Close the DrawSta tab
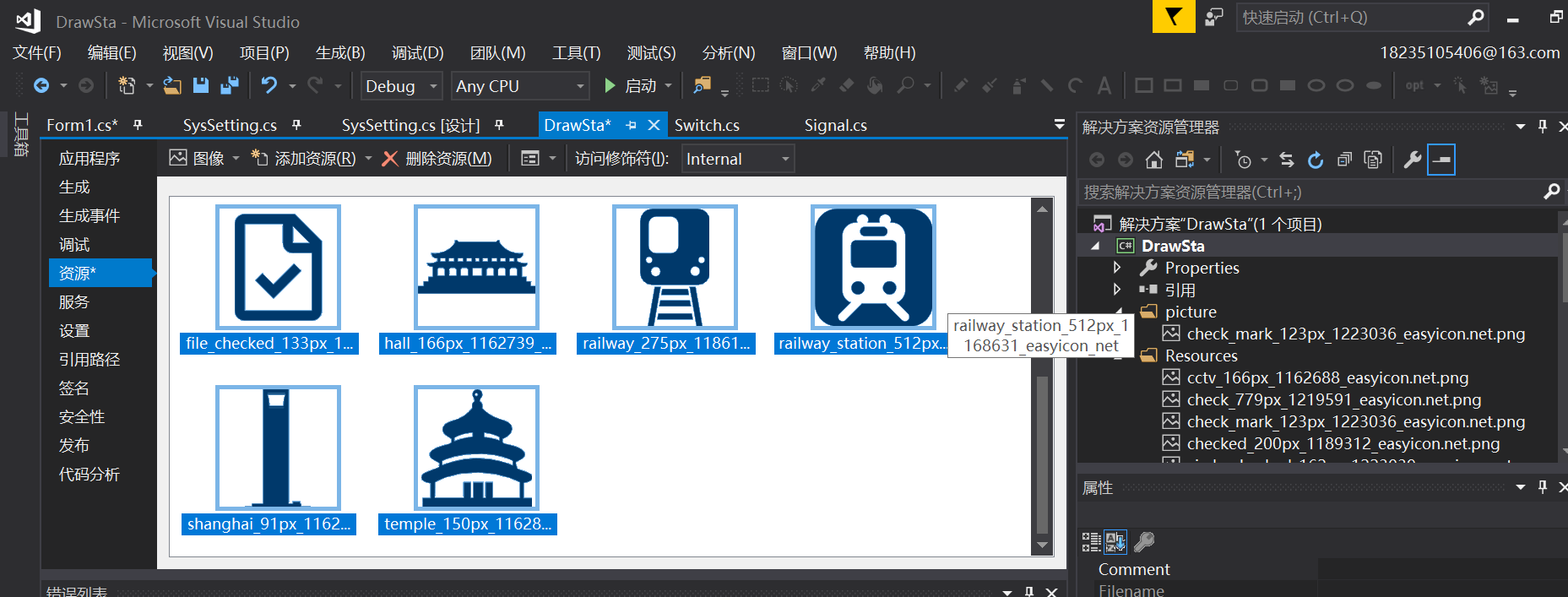1568x597 pixels. 654,125
